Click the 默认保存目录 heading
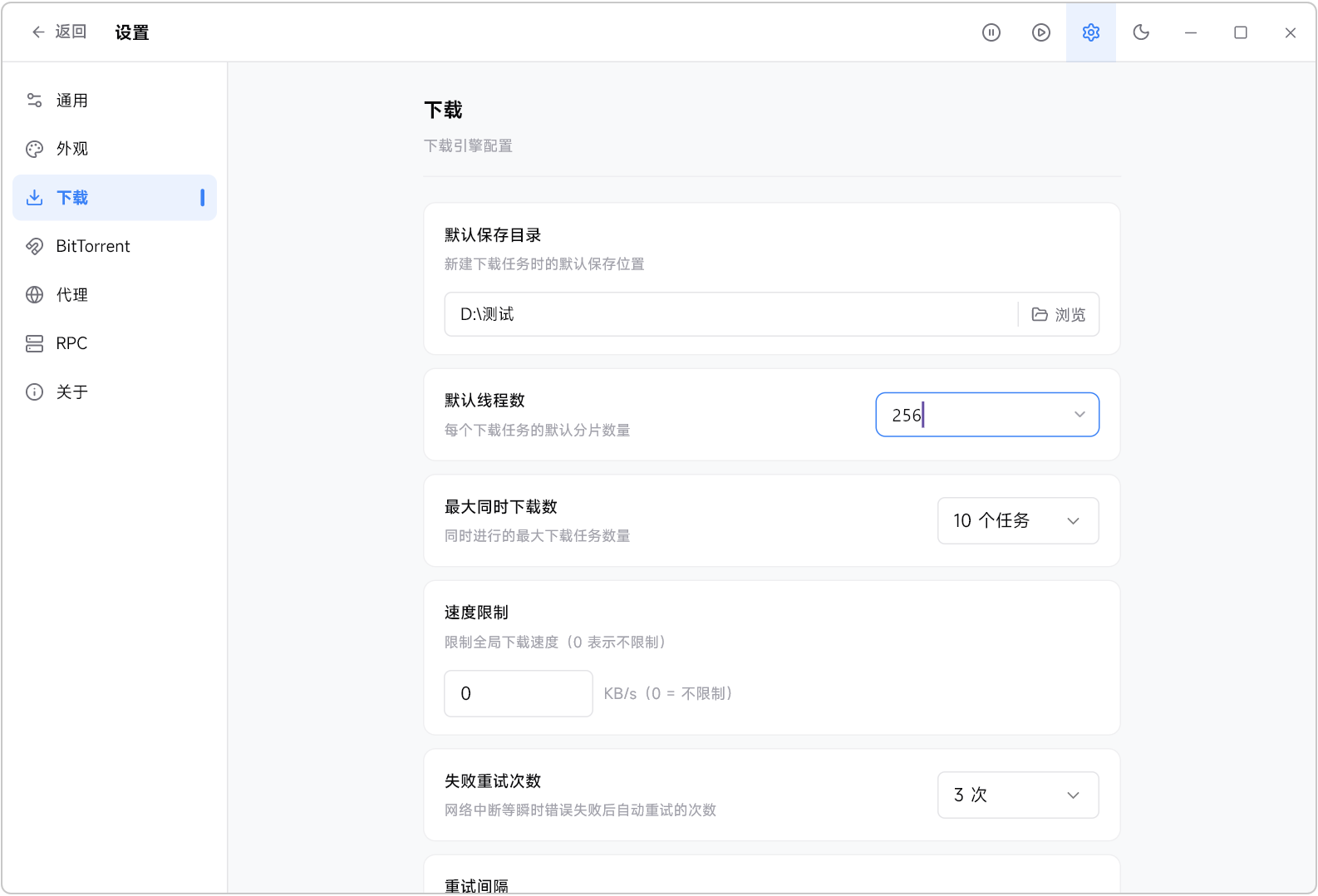Viewport: 1318px width, 896px height. [x=493, y=235]
